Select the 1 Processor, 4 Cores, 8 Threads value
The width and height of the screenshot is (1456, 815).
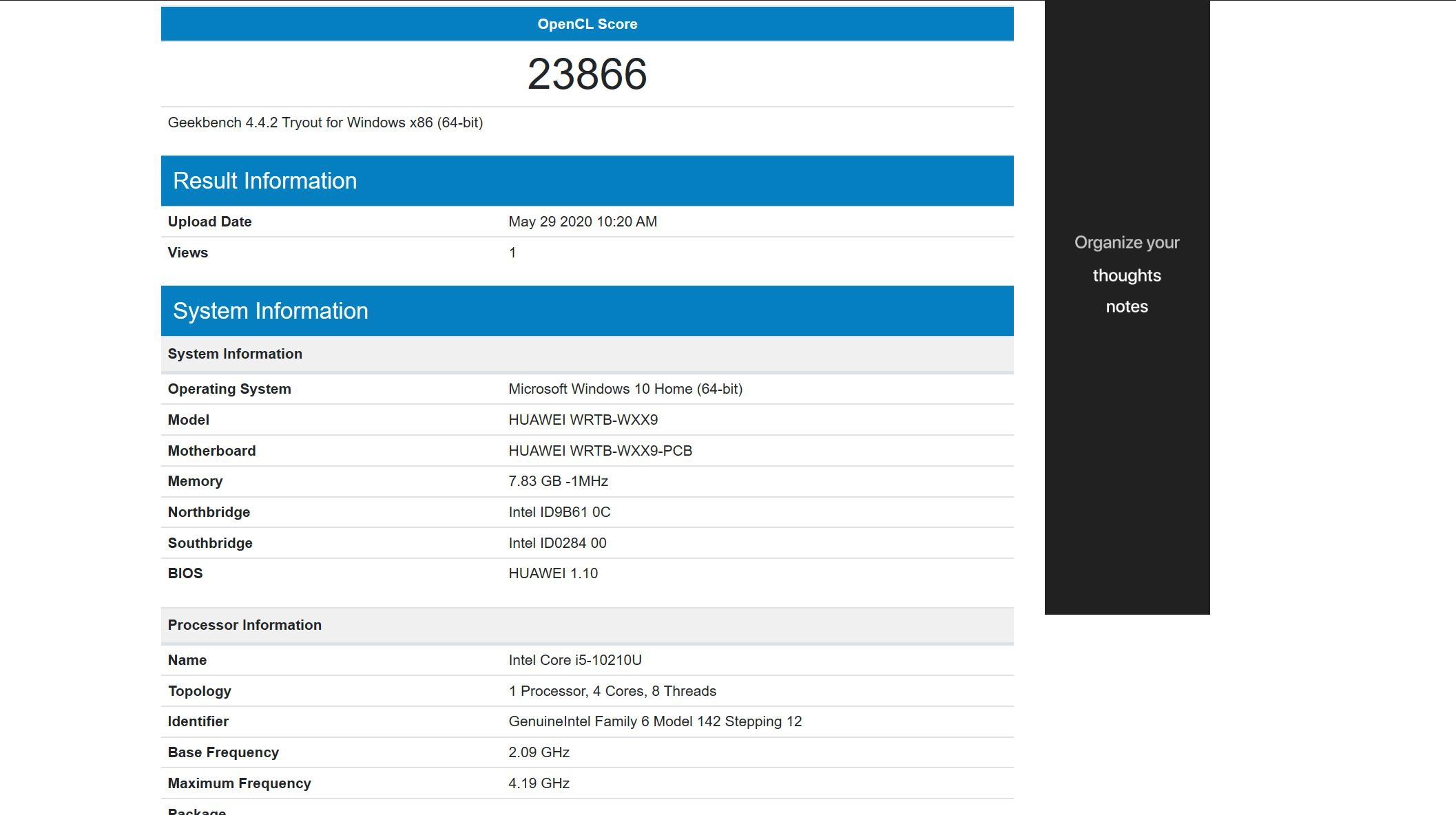point(612,691)
